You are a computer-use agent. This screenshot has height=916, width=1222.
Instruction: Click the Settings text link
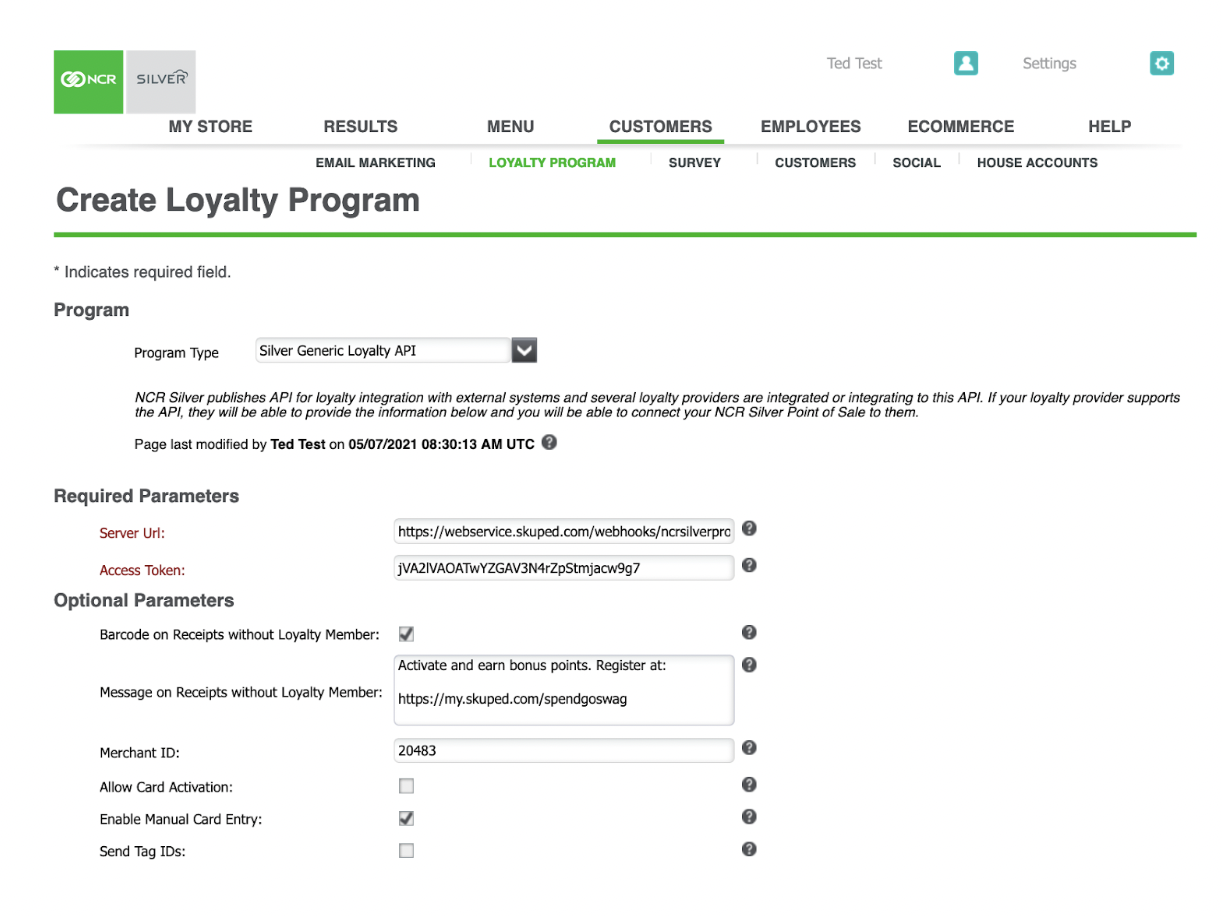[1049, 64]
